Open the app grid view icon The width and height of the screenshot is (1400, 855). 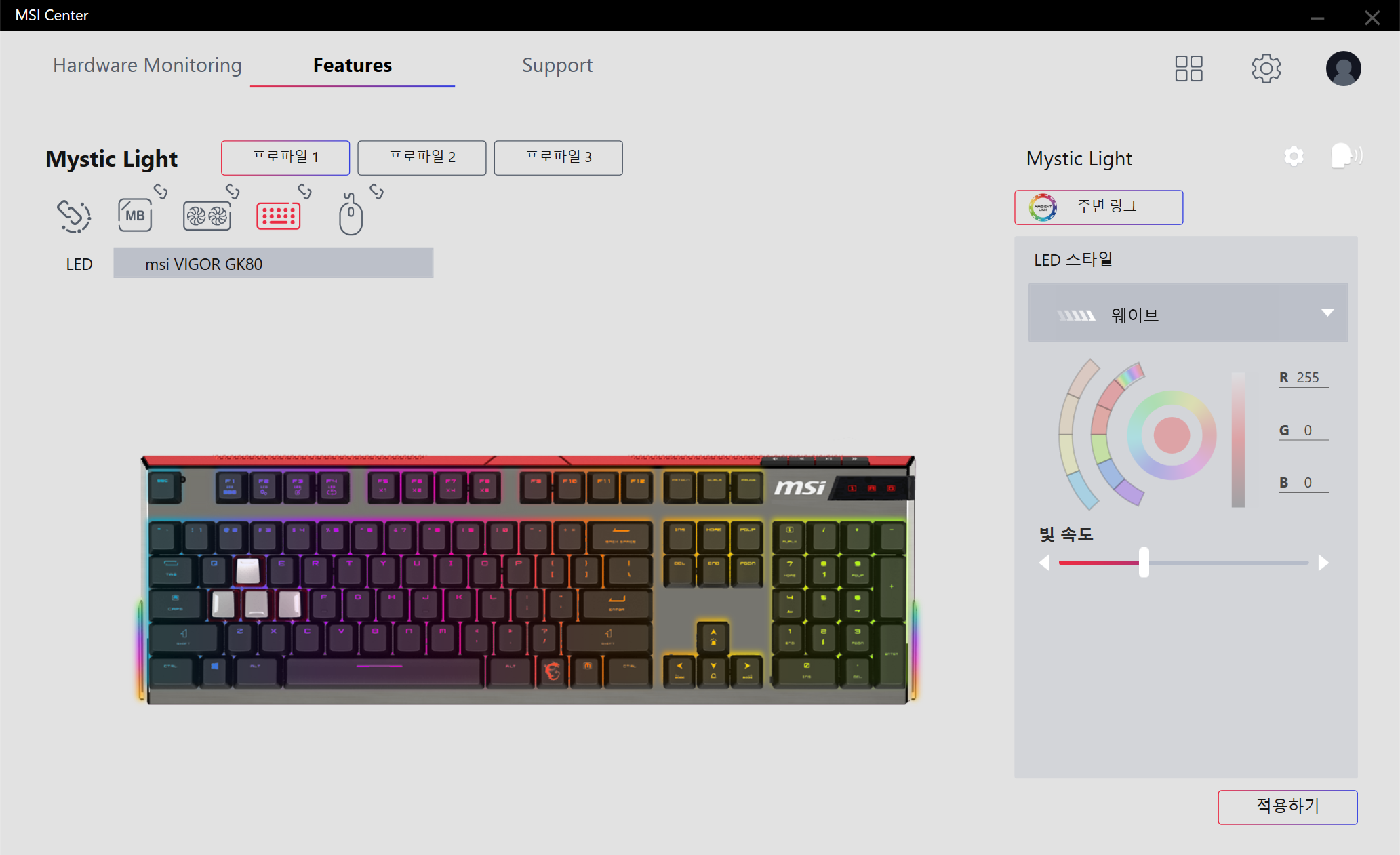(1188, 68)
